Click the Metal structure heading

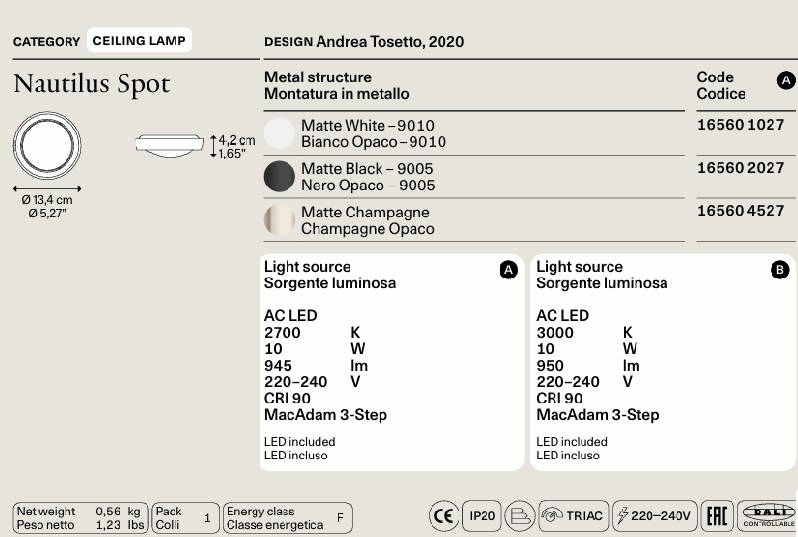[318, 77]
